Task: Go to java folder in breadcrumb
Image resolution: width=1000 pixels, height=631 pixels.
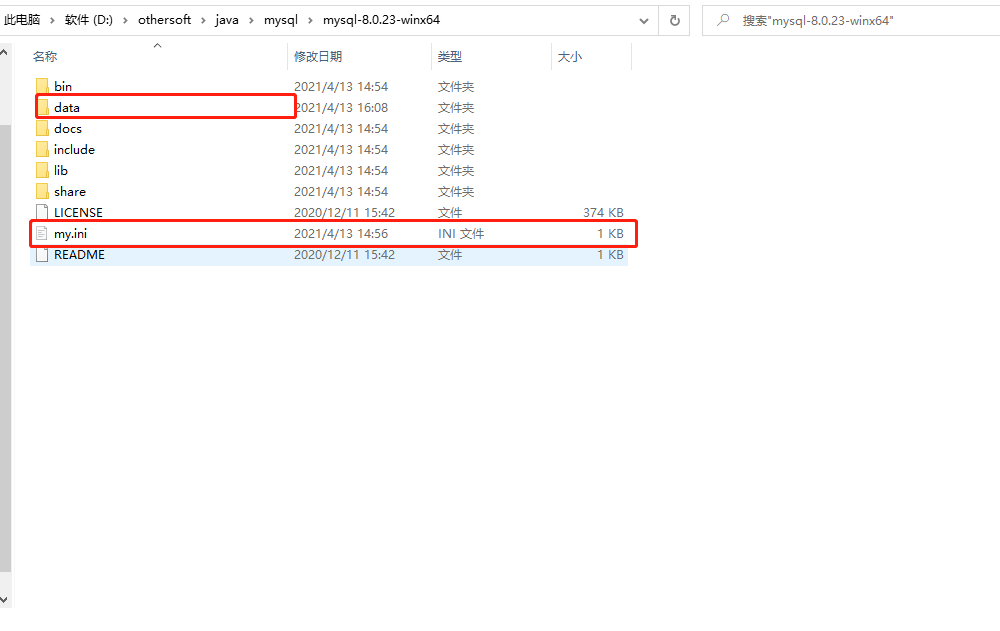Action: point(227,20)
